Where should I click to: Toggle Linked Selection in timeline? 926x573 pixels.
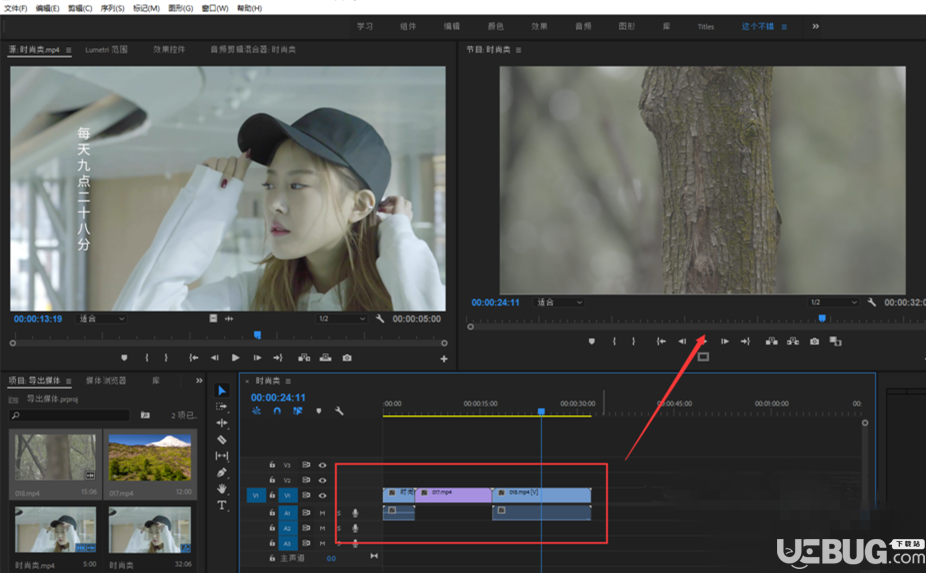298,411
